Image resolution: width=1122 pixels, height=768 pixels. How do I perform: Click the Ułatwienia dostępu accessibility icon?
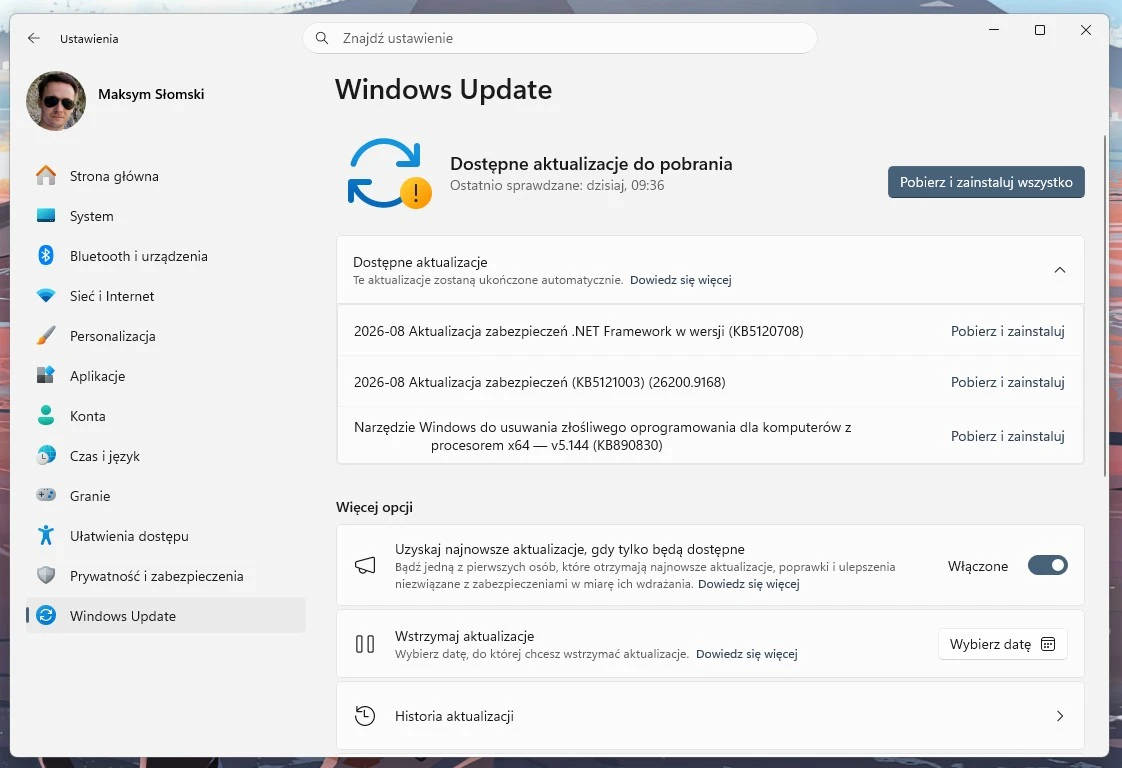click(46, 535)
